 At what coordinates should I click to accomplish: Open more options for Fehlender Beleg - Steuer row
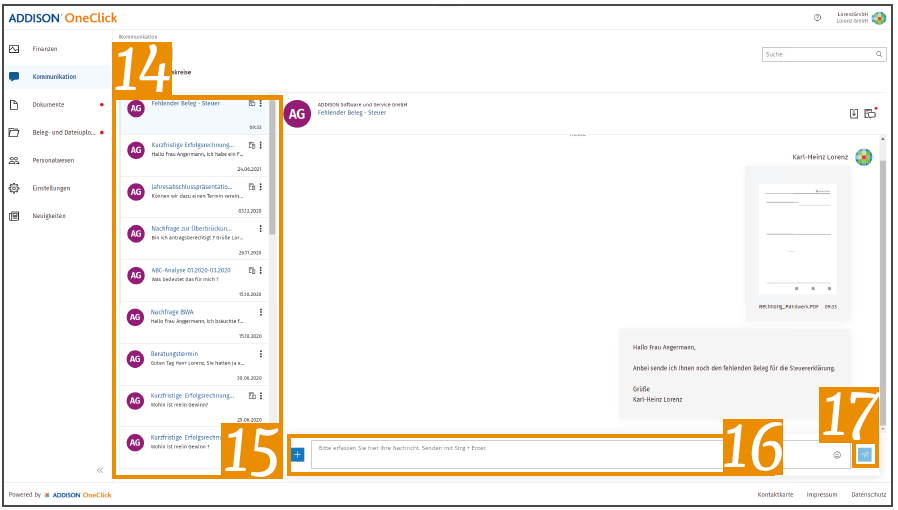coord(261,104)
